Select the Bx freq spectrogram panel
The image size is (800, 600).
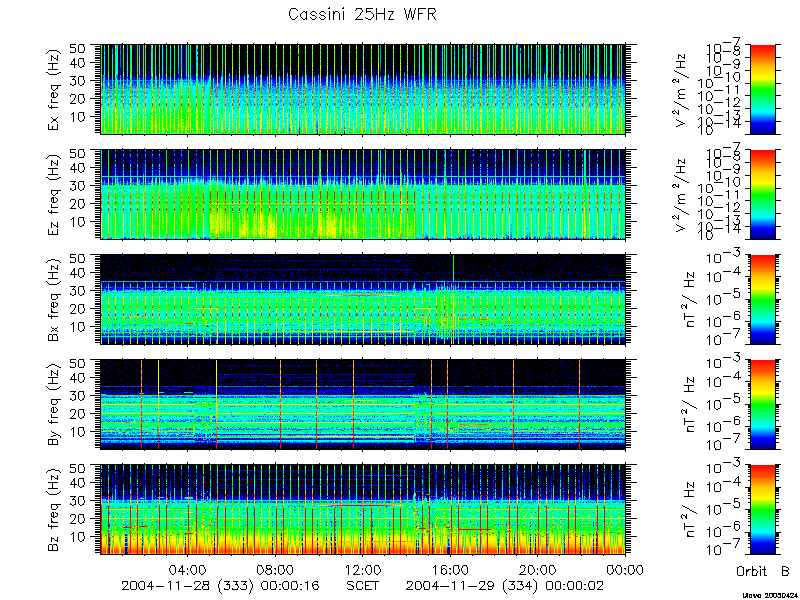(363, 299)
